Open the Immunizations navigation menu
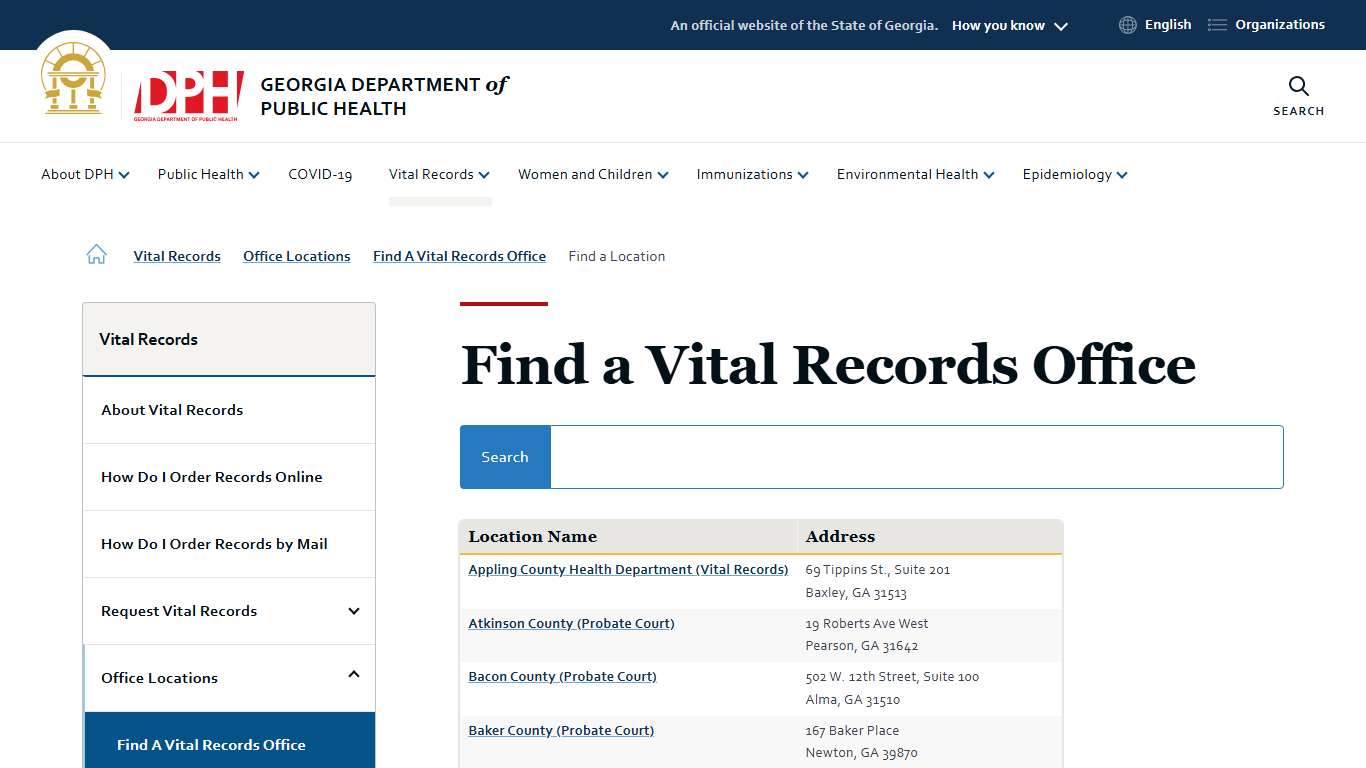Screen dimensions: 1366x768 coord(751,174)
